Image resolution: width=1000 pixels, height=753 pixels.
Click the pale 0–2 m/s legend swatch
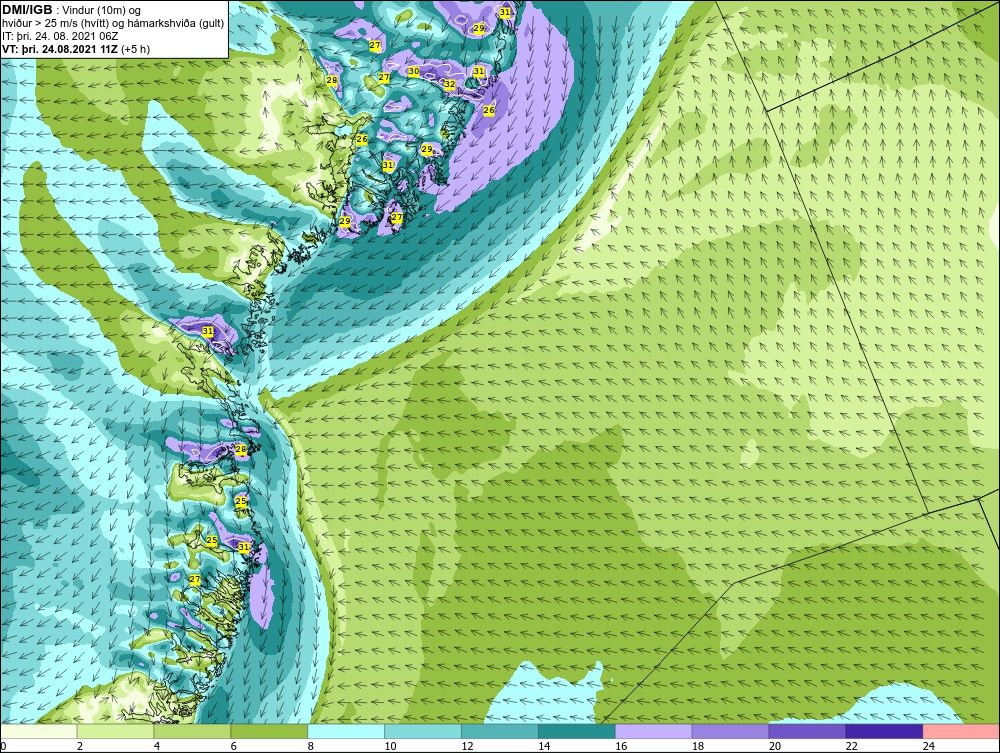tap(39, 731)
